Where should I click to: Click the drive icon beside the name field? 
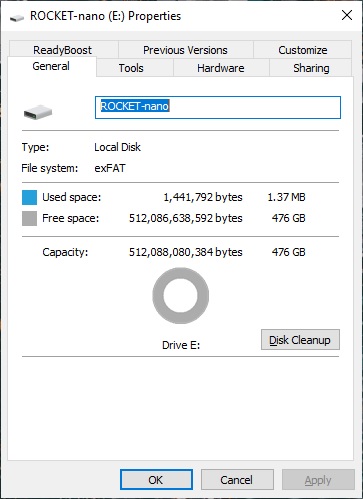[38, 112]
